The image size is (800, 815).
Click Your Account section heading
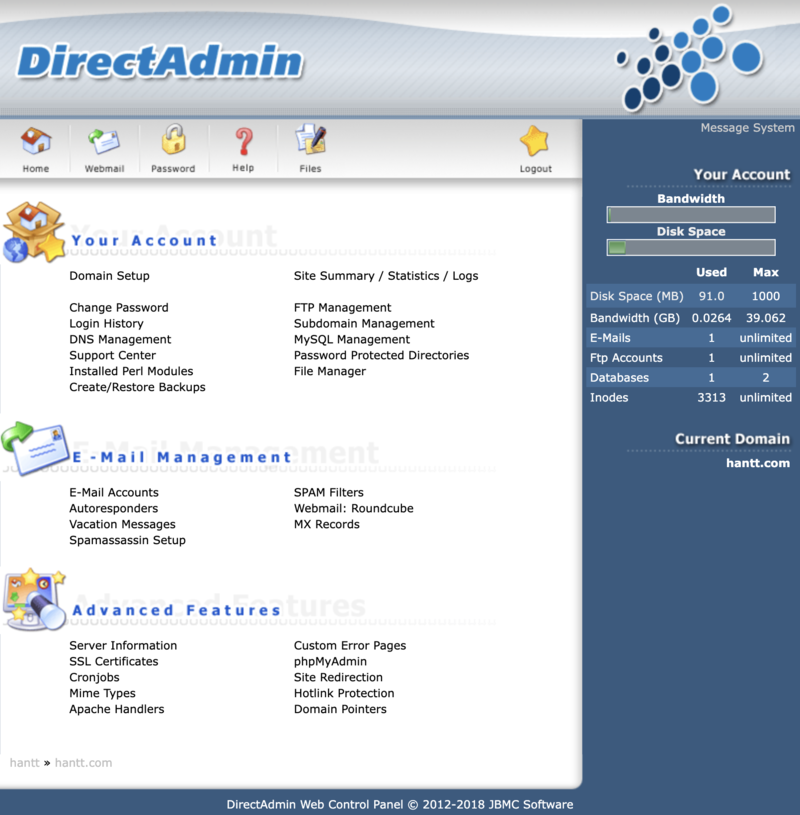coord(144,241)
